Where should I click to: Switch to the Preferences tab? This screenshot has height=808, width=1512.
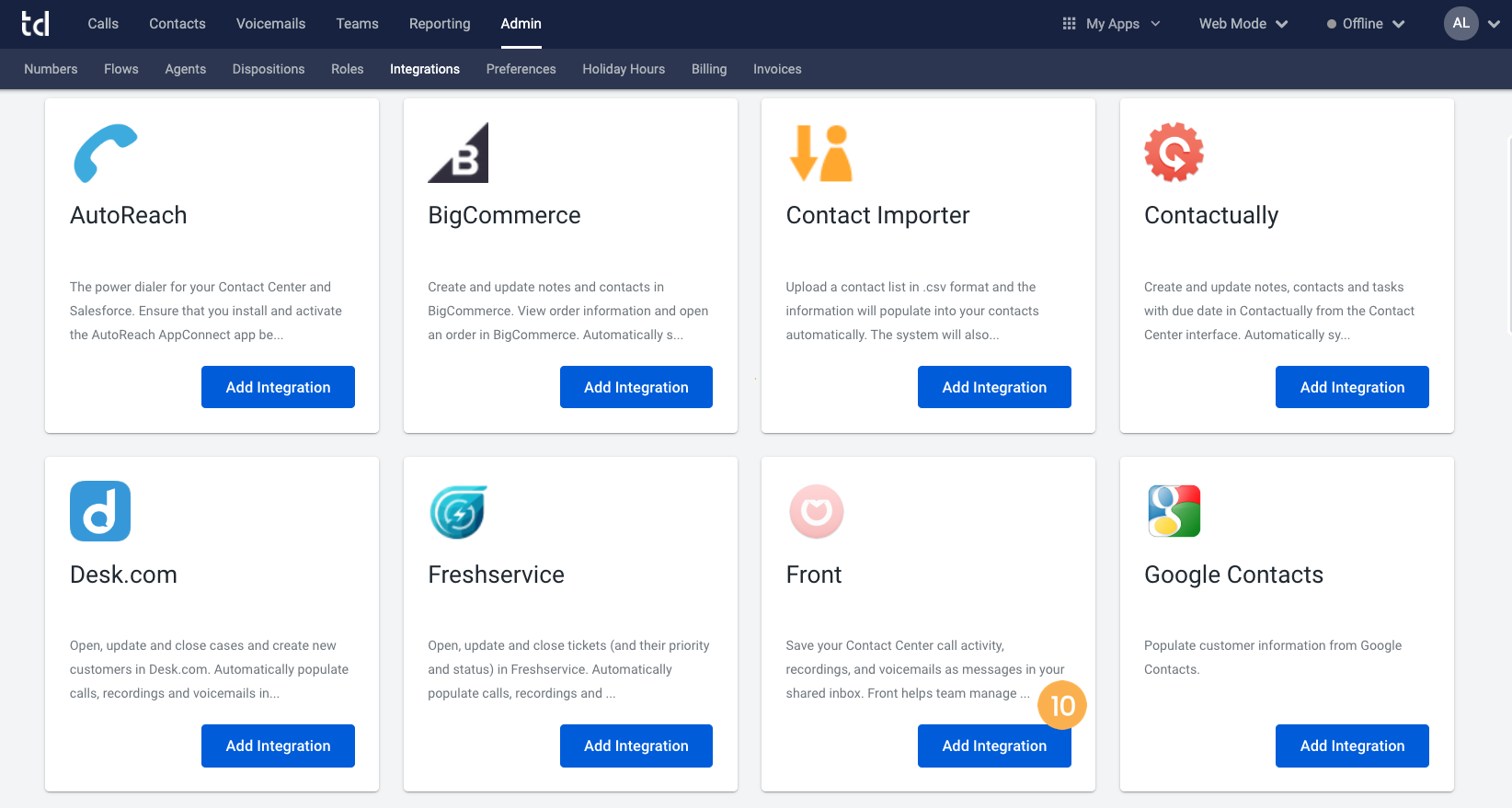point(521,69)
